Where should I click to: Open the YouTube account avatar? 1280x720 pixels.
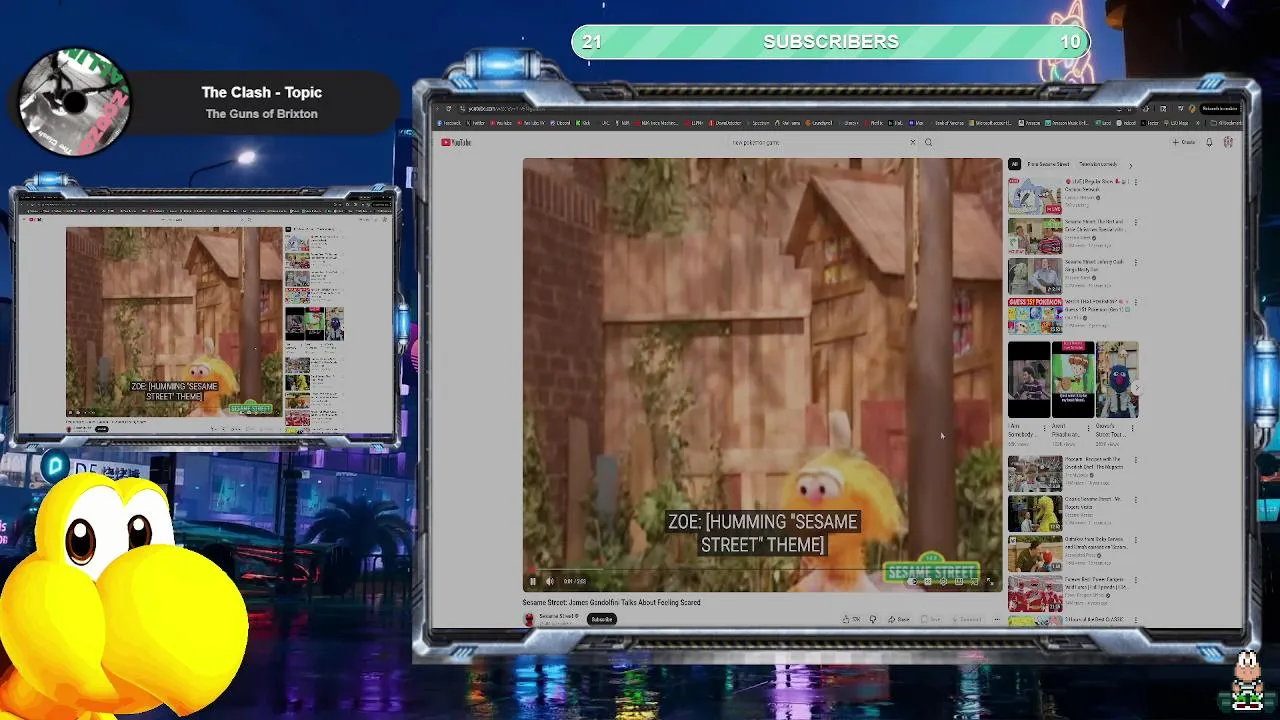point(1228,142)
